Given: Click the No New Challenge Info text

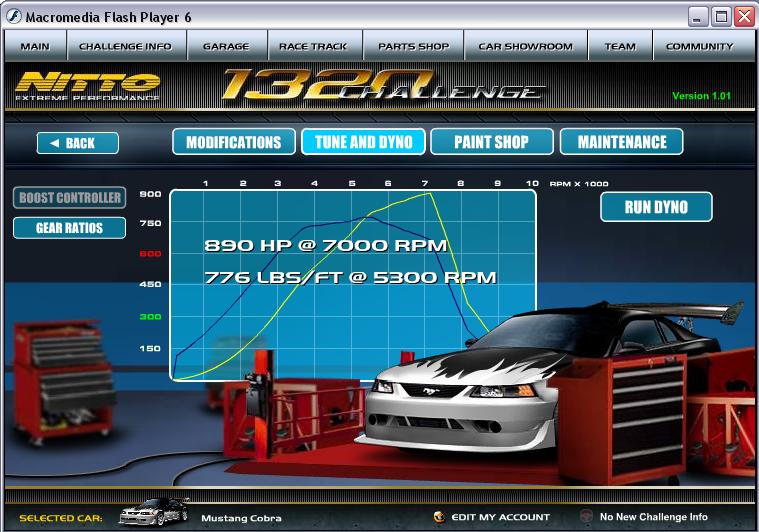Looking at the screenshot, I should point(653,517).
